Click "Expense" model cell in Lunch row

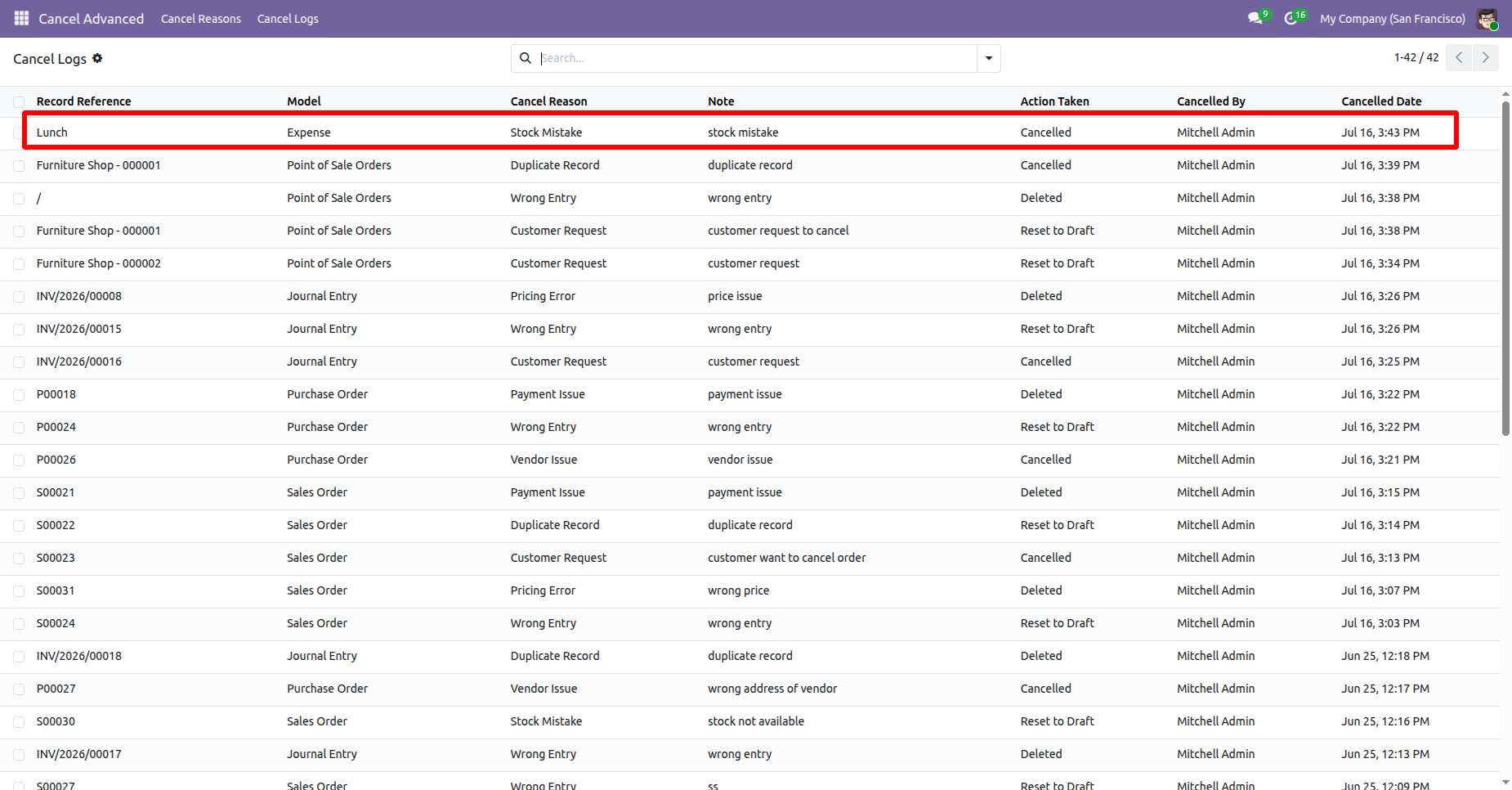tap(309, 132)
